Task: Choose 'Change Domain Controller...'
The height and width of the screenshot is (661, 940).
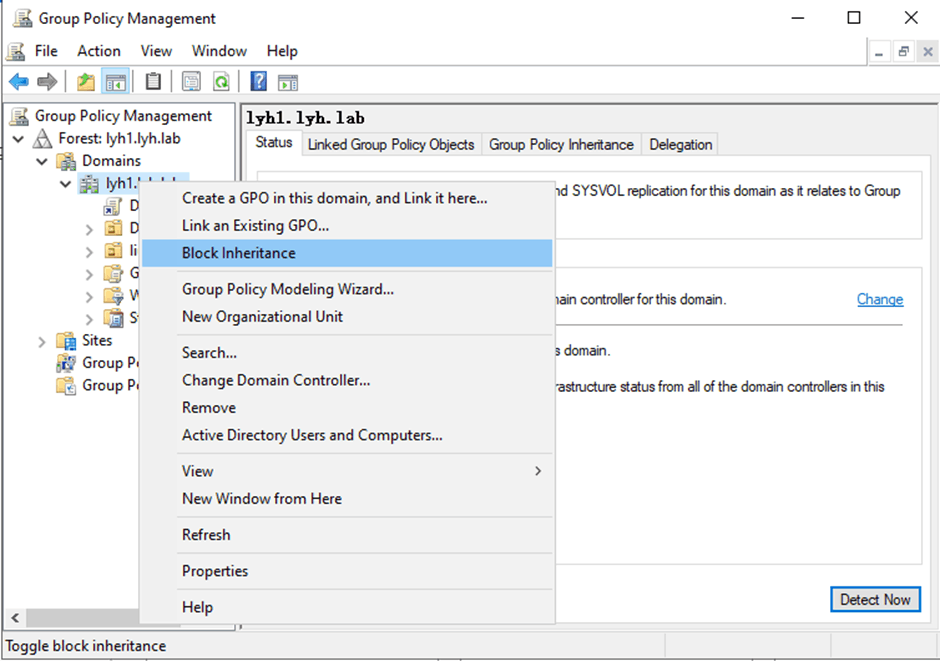Action: click(x=347, y=380)
